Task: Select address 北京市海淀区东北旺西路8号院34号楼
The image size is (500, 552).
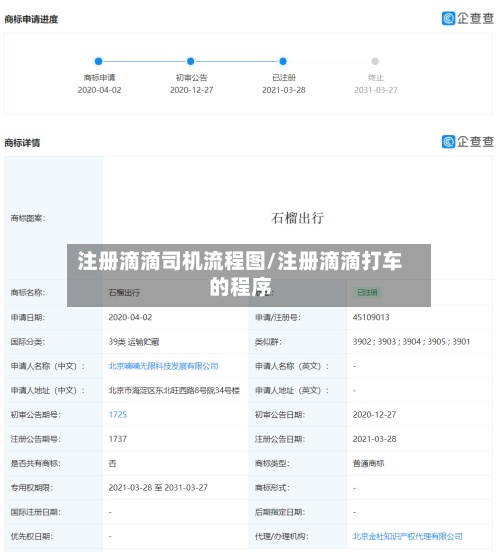Action: pyautogui.click(x=174, y=390)
